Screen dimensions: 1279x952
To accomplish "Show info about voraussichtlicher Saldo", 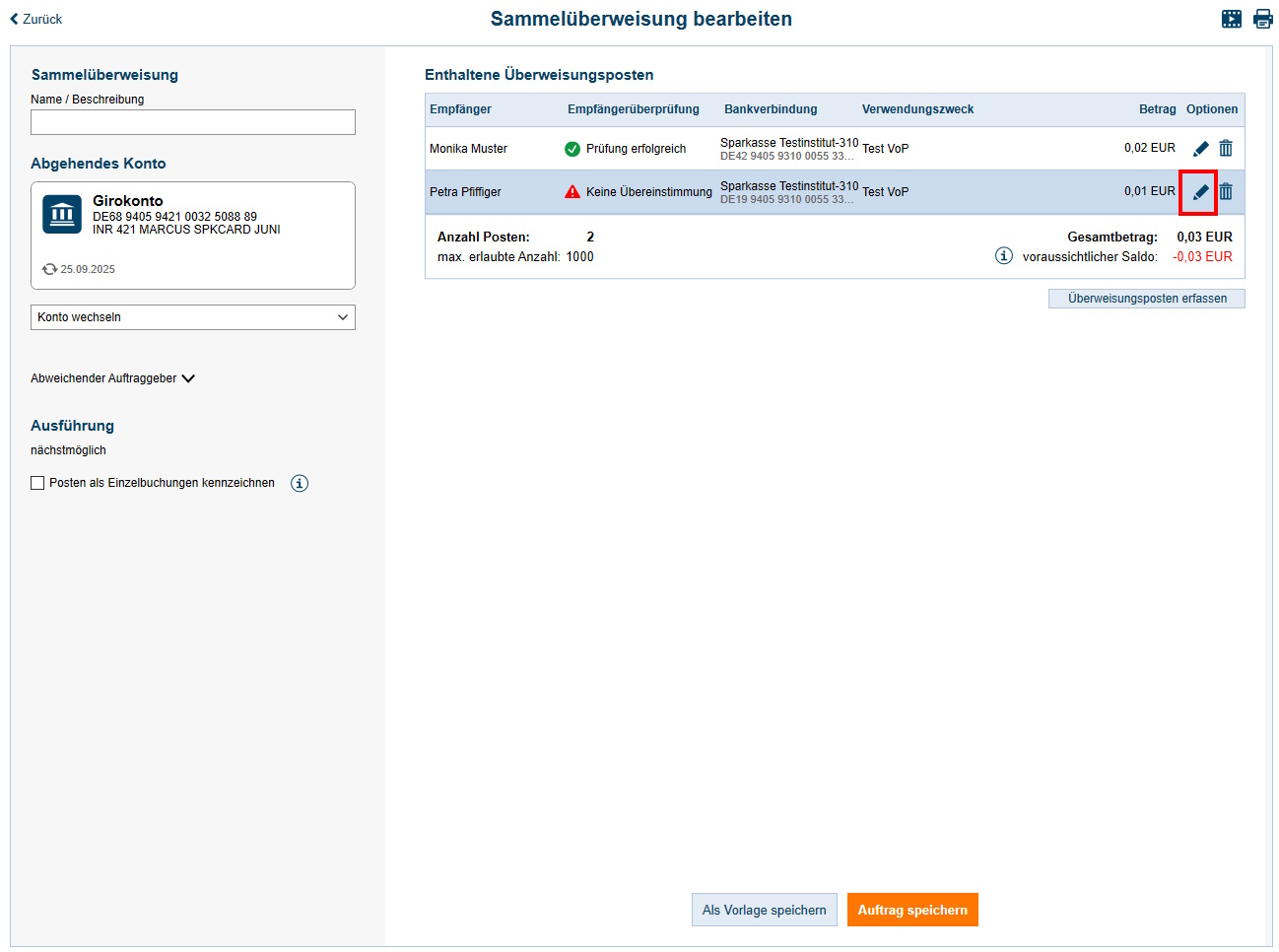I will click(x=1003, y=256).
